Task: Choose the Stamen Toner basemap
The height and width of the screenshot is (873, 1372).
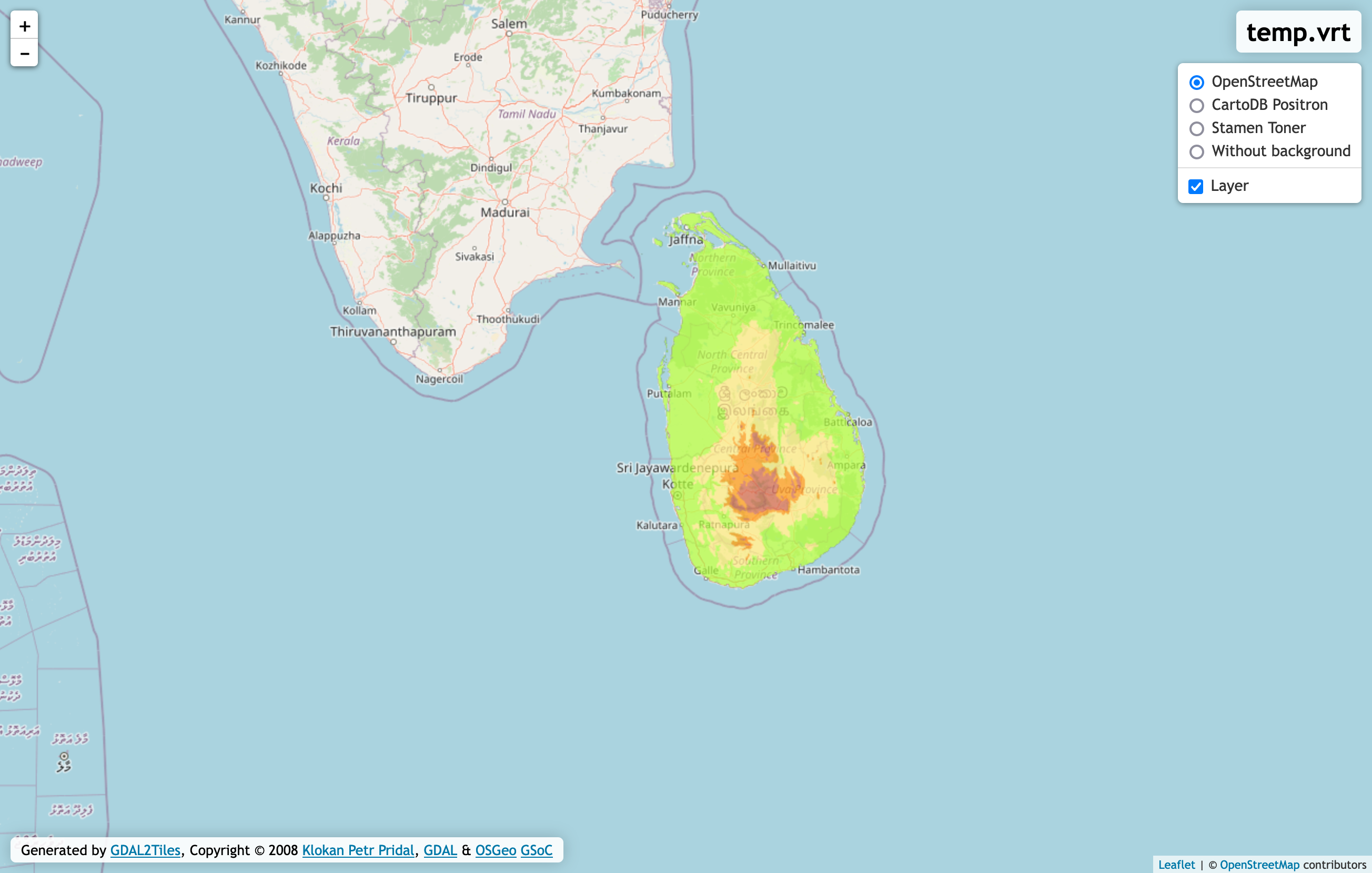Action: pyautogui.click(x=1196, y=129)
